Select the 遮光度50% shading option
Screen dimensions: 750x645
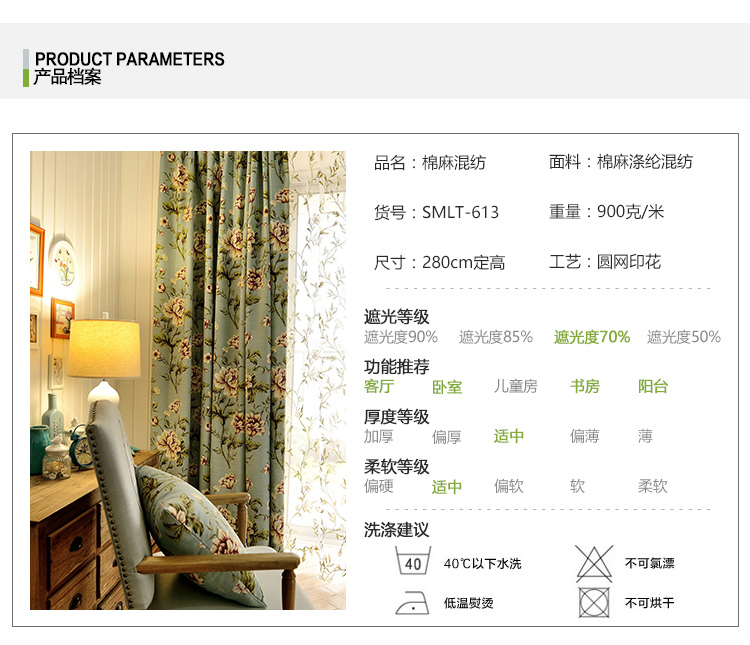tap(684, 337)
